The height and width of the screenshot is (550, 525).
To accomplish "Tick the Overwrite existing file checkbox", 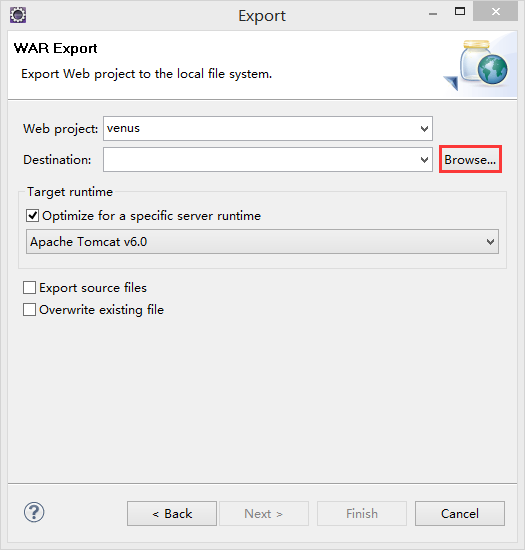I will coord(29,310).
